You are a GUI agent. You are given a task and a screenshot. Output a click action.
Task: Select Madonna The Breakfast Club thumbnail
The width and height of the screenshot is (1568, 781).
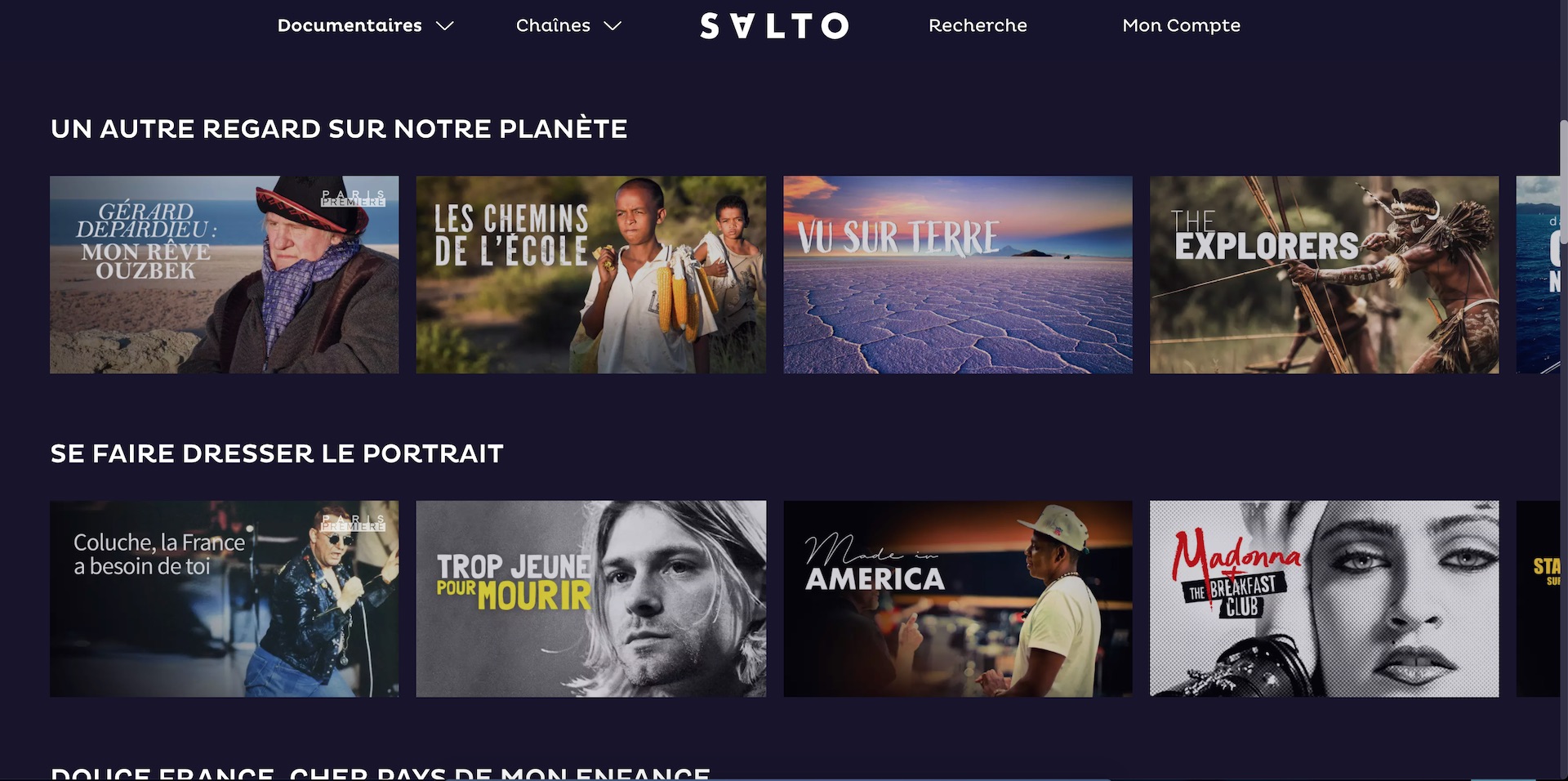tap(1325, 599)
